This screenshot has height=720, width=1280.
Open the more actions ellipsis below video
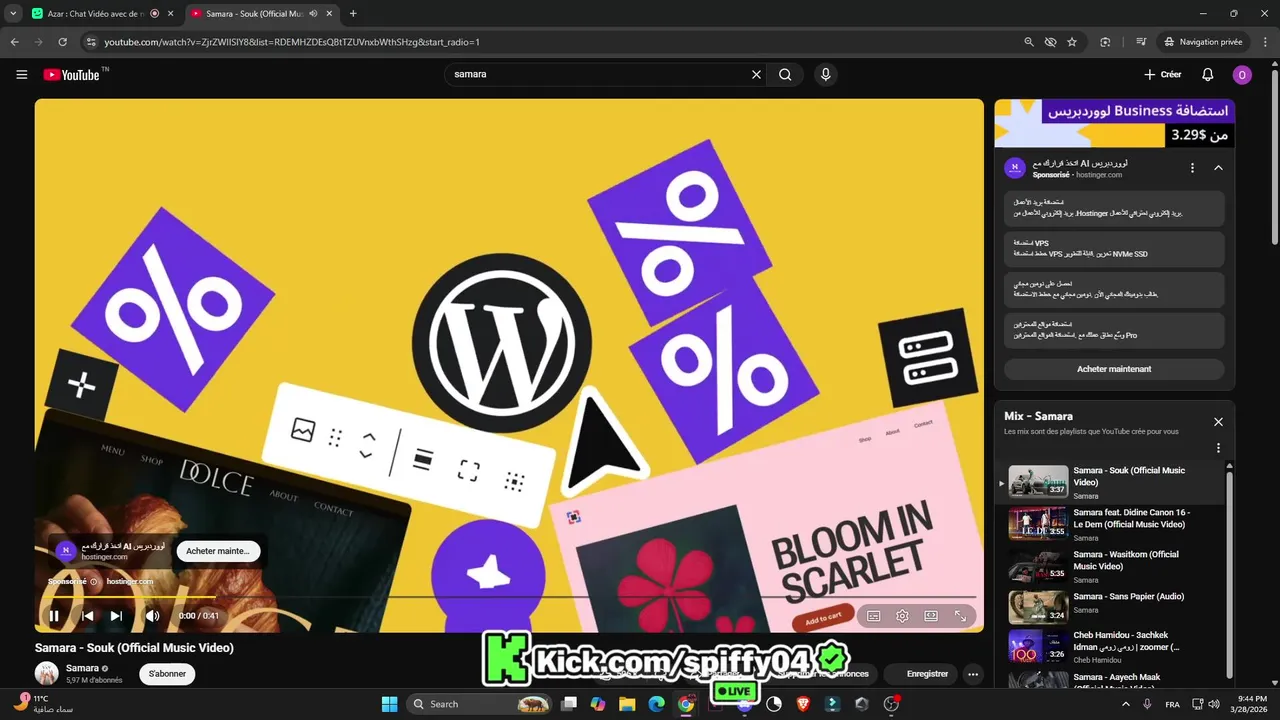pos(973,674)
